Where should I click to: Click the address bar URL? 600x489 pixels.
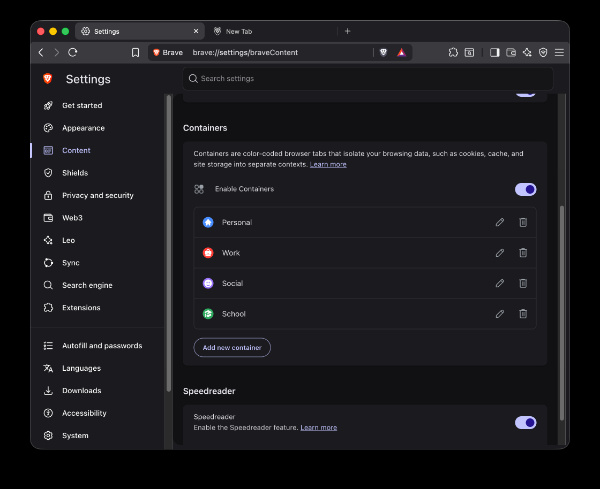click(x=245, y=52)
